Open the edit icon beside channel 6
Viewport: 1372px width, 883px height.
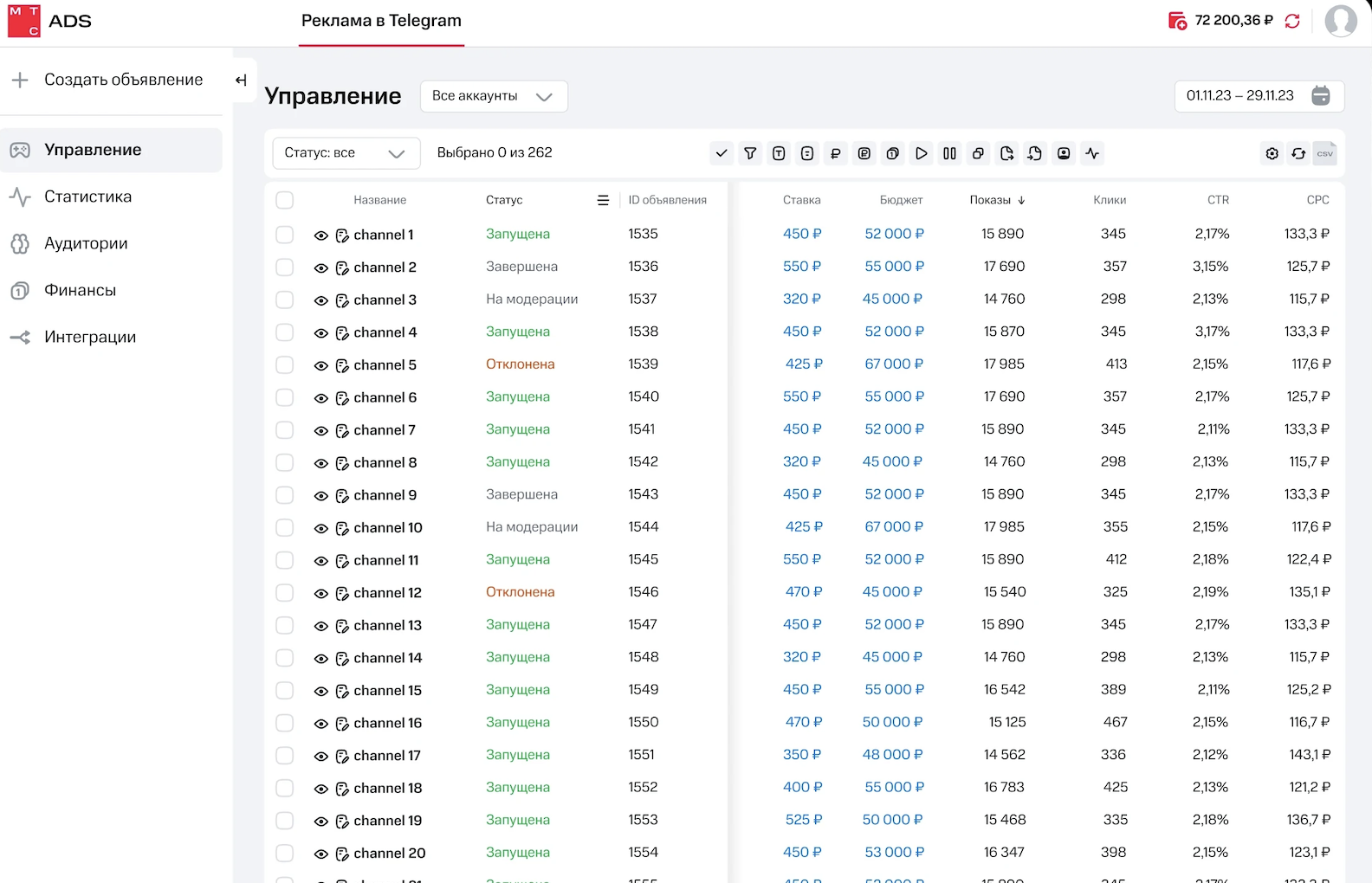[342, 398]
